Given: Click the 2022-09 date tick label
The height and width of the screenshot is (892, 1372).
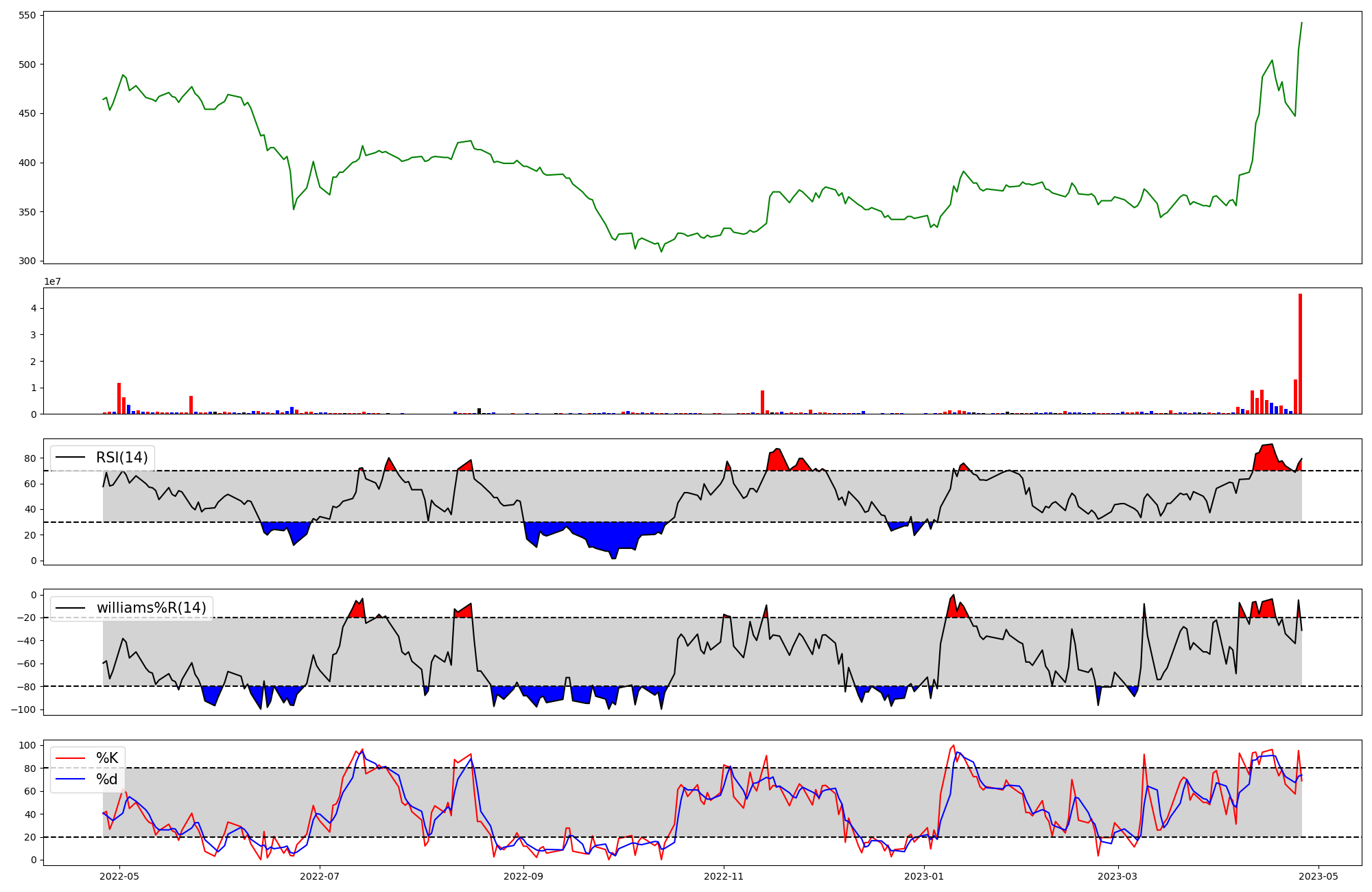Looking at the screenshot, I should [x=523, y=876].
